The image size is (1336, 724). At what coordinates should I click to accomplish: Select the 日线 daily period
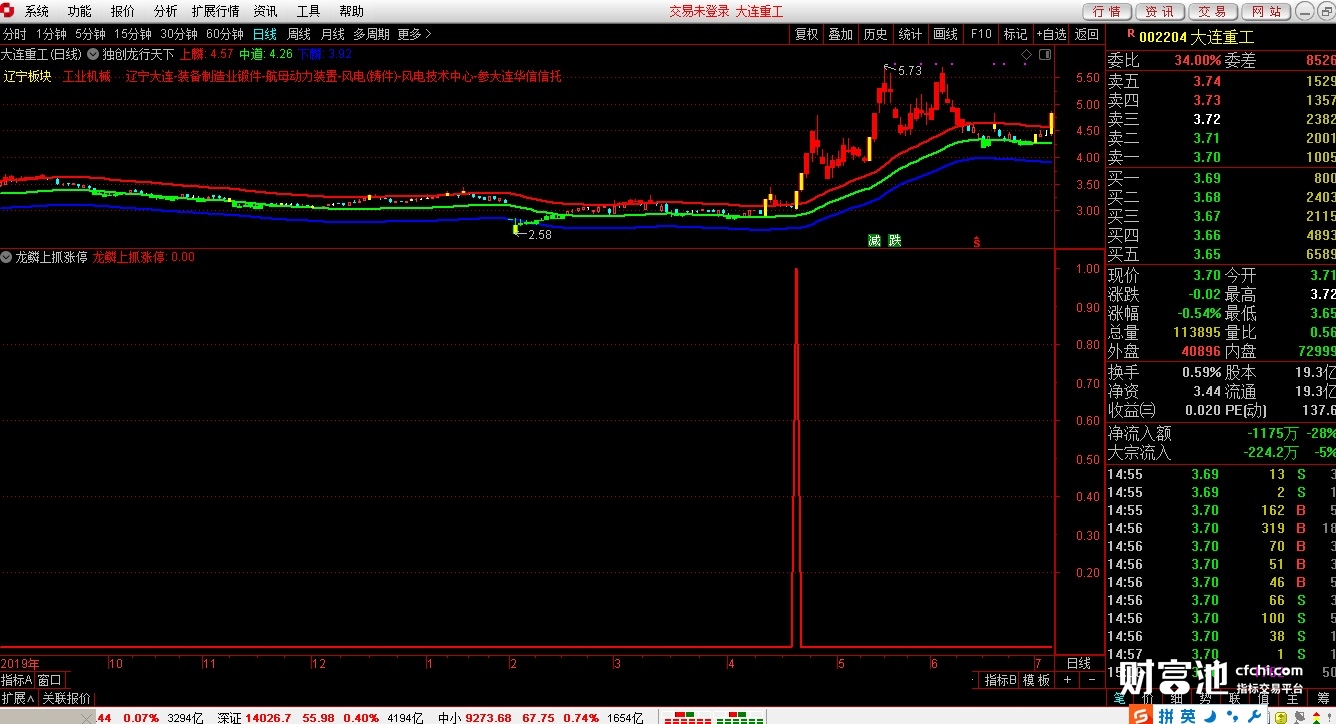pos(265,34)
